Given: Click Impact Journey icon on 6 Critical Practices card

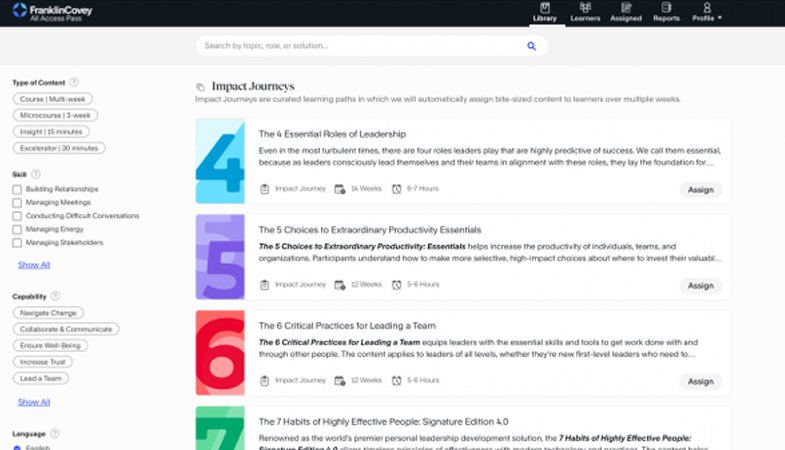Looking at the screenshot, I should point(264,380).
